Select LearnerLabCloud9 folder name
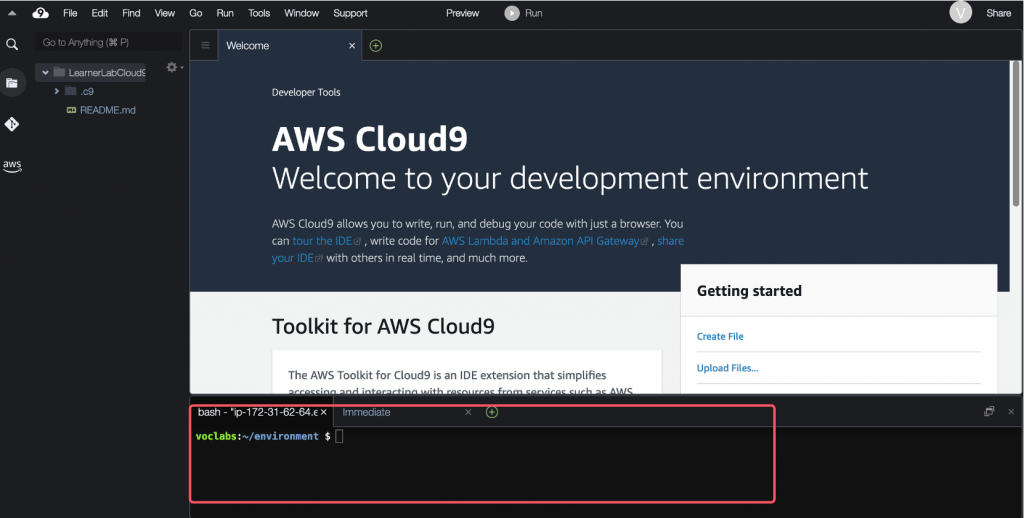The height and width of the screenshot is (518, 1024). click(106, 73)
